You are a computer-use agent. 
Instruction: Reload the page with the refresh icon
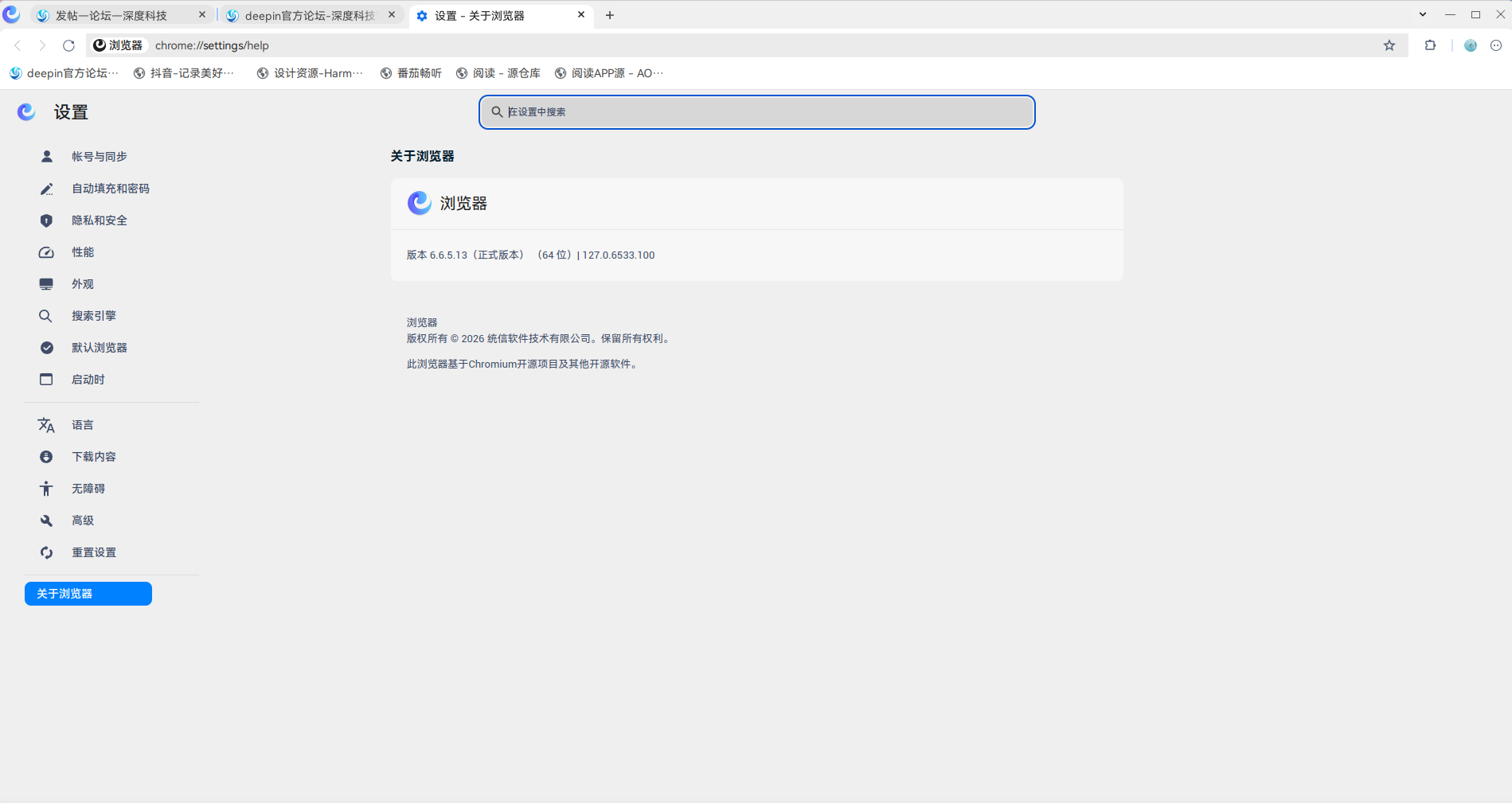tap(68, 45)
